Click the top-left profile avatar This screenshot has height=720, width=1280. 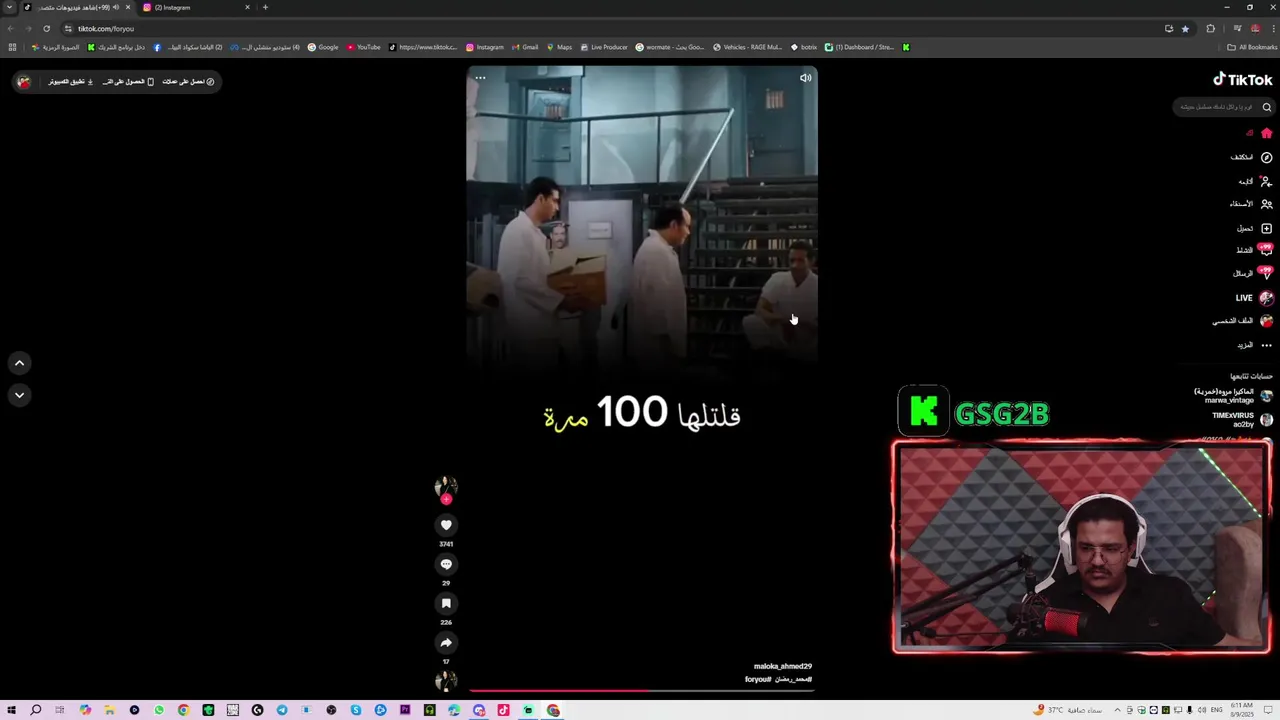click(24, 82)
